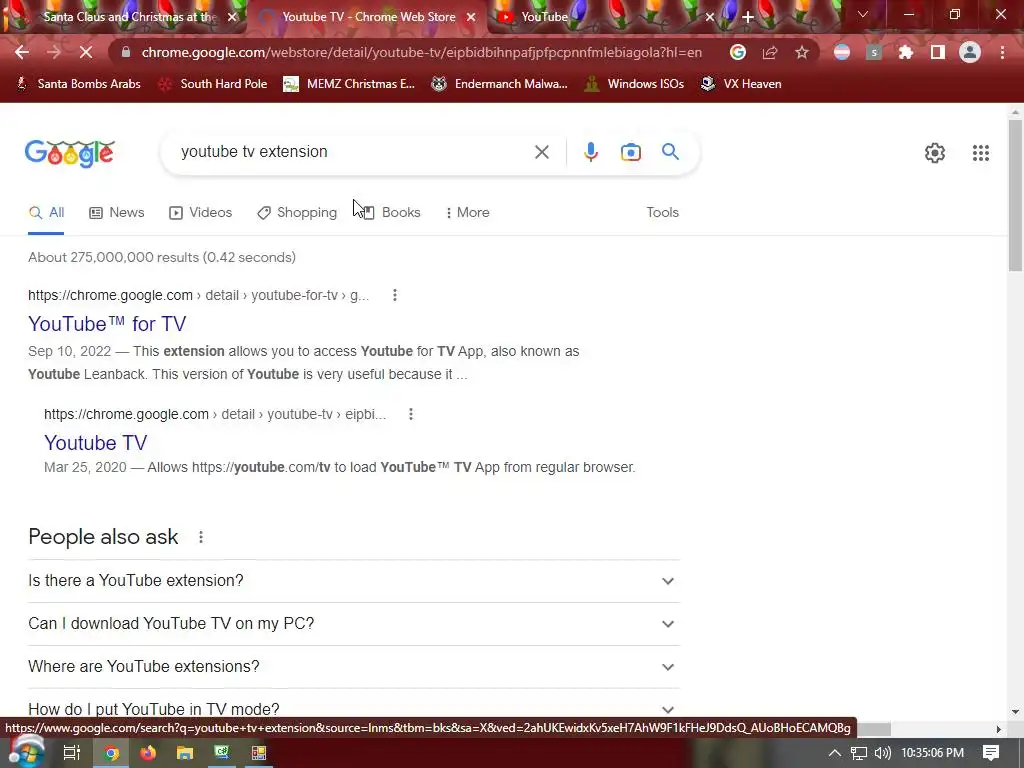
Task: Switch to the Santa Claus and Christmas tab
Action: (124, 17)
